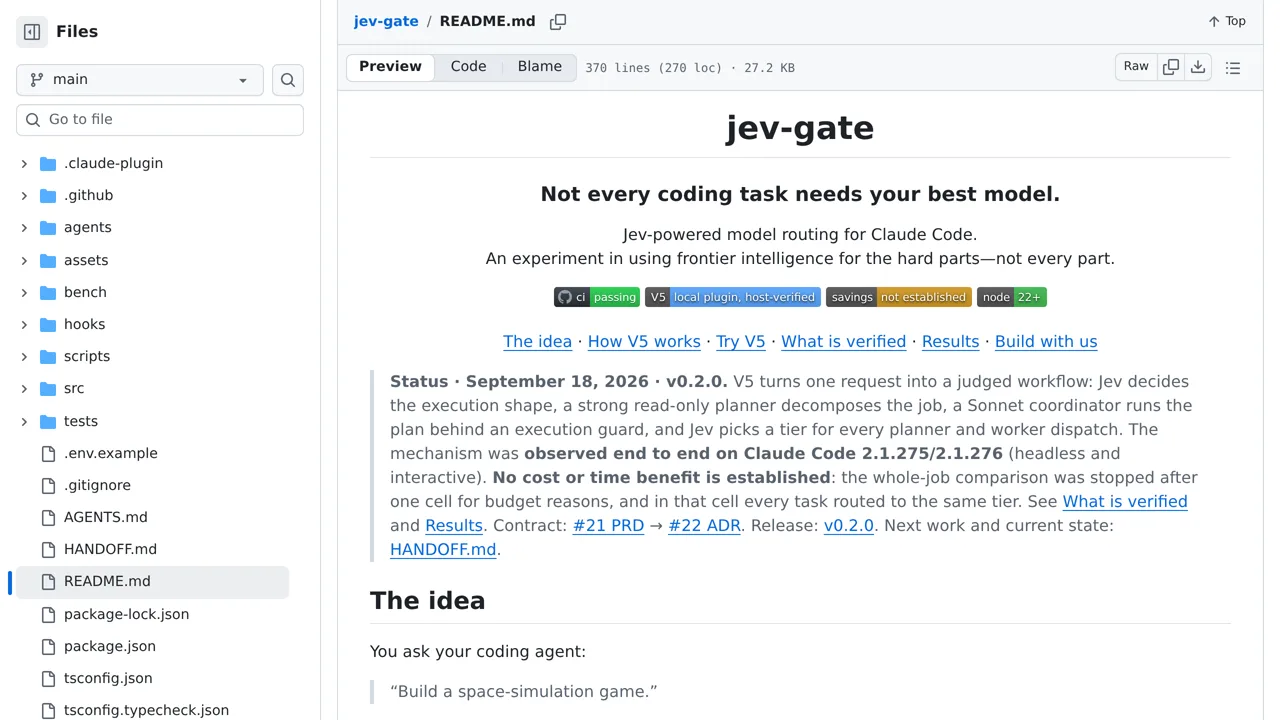This screenshot has width=1280, height=720.
Task: Click the ci passing badge
Action: tap(597, 297)
